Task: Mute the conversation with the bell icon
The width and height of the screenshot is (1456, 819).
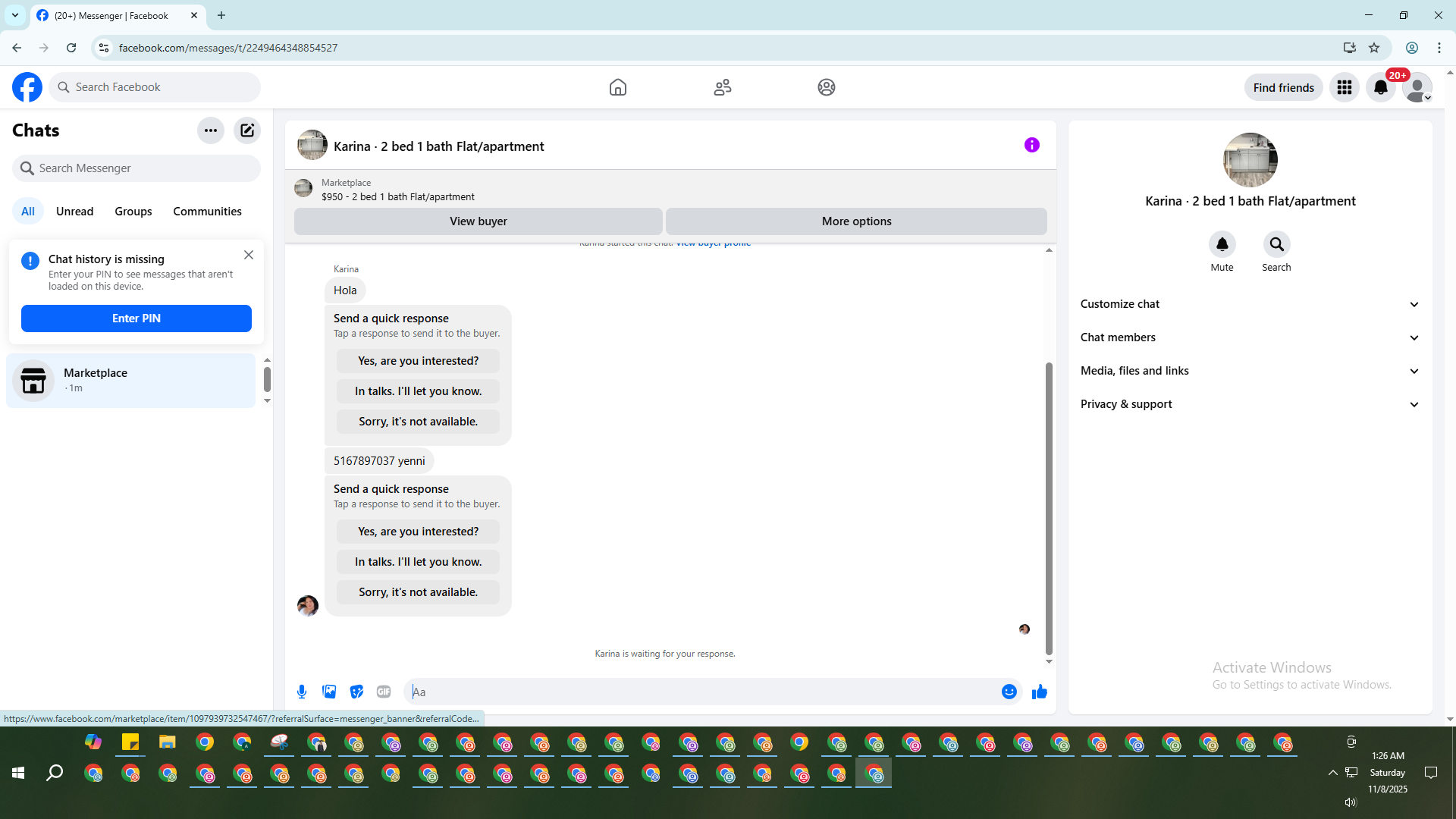Action: tap(1222, 244)
